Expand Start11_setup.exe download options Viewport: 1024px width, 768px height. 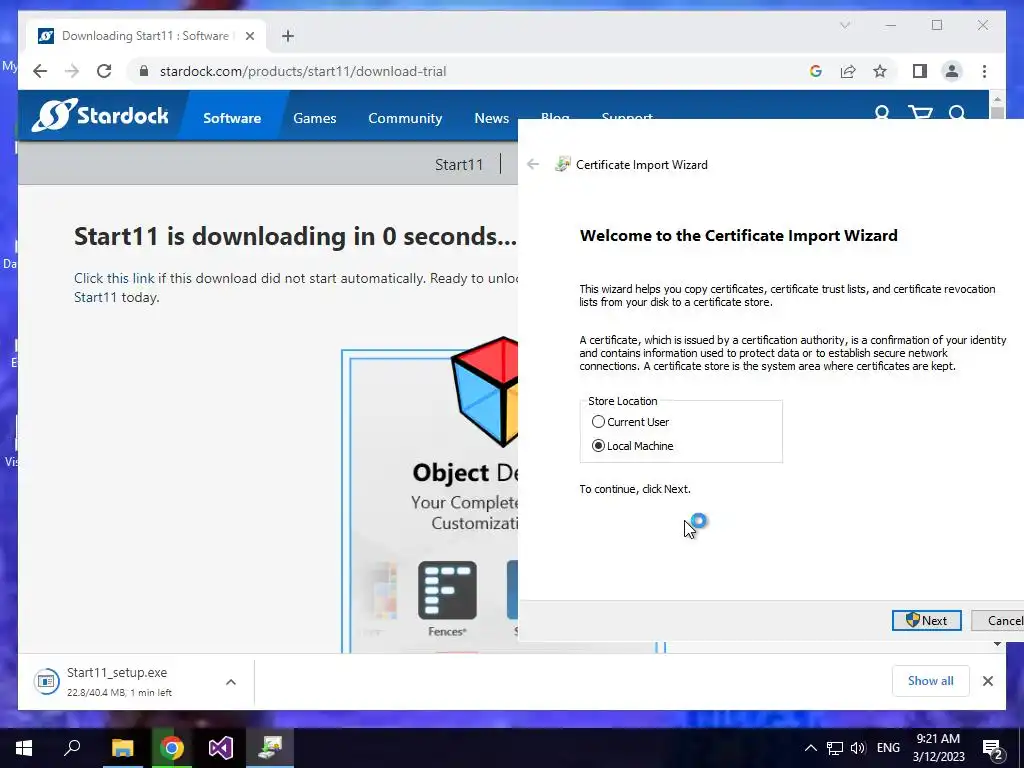click(x=231, y=682)
